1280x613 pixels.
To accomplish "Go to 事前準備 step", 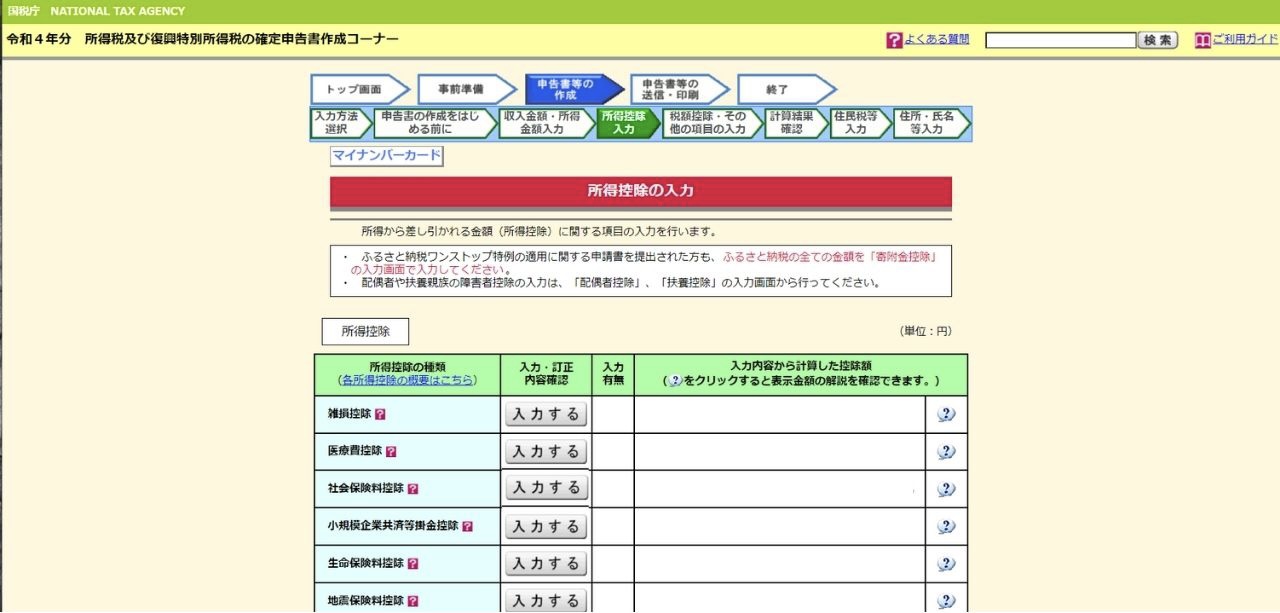I will (466, 90).
